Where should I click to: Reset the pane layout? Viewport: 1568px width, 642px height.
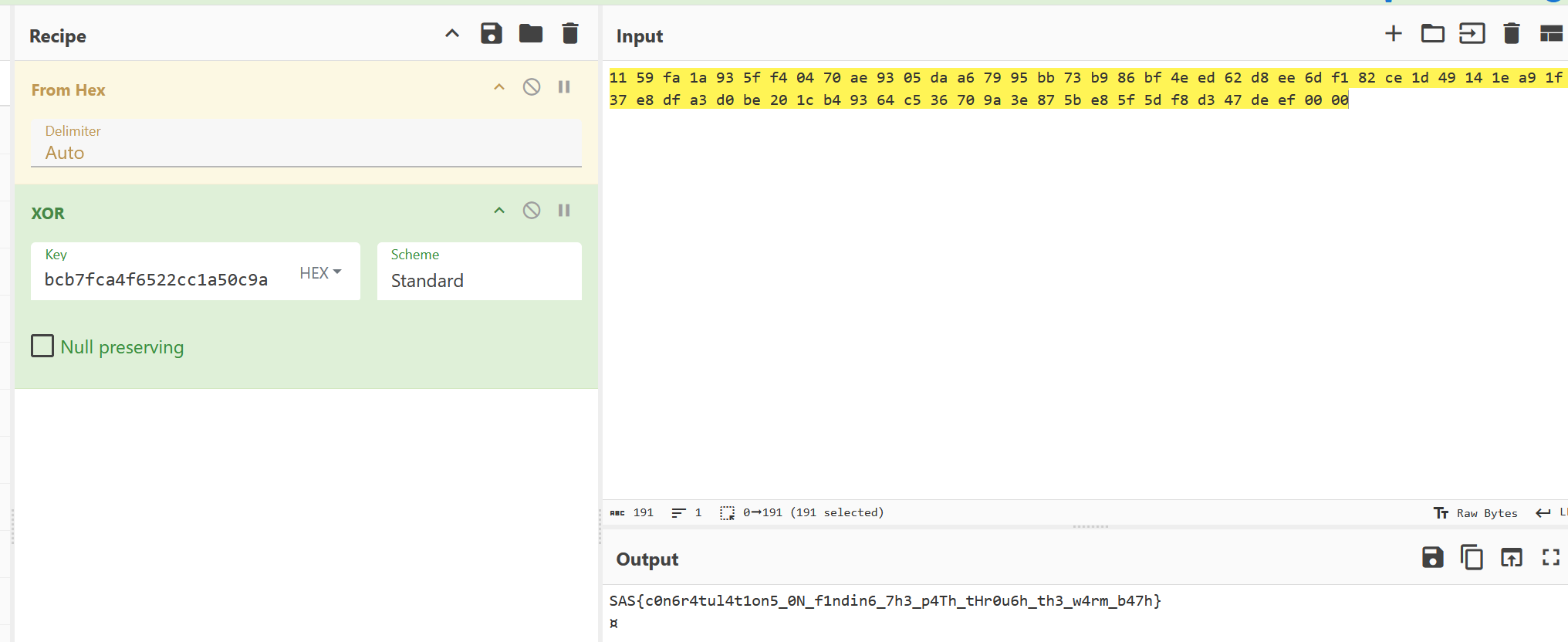(1550, 34)
